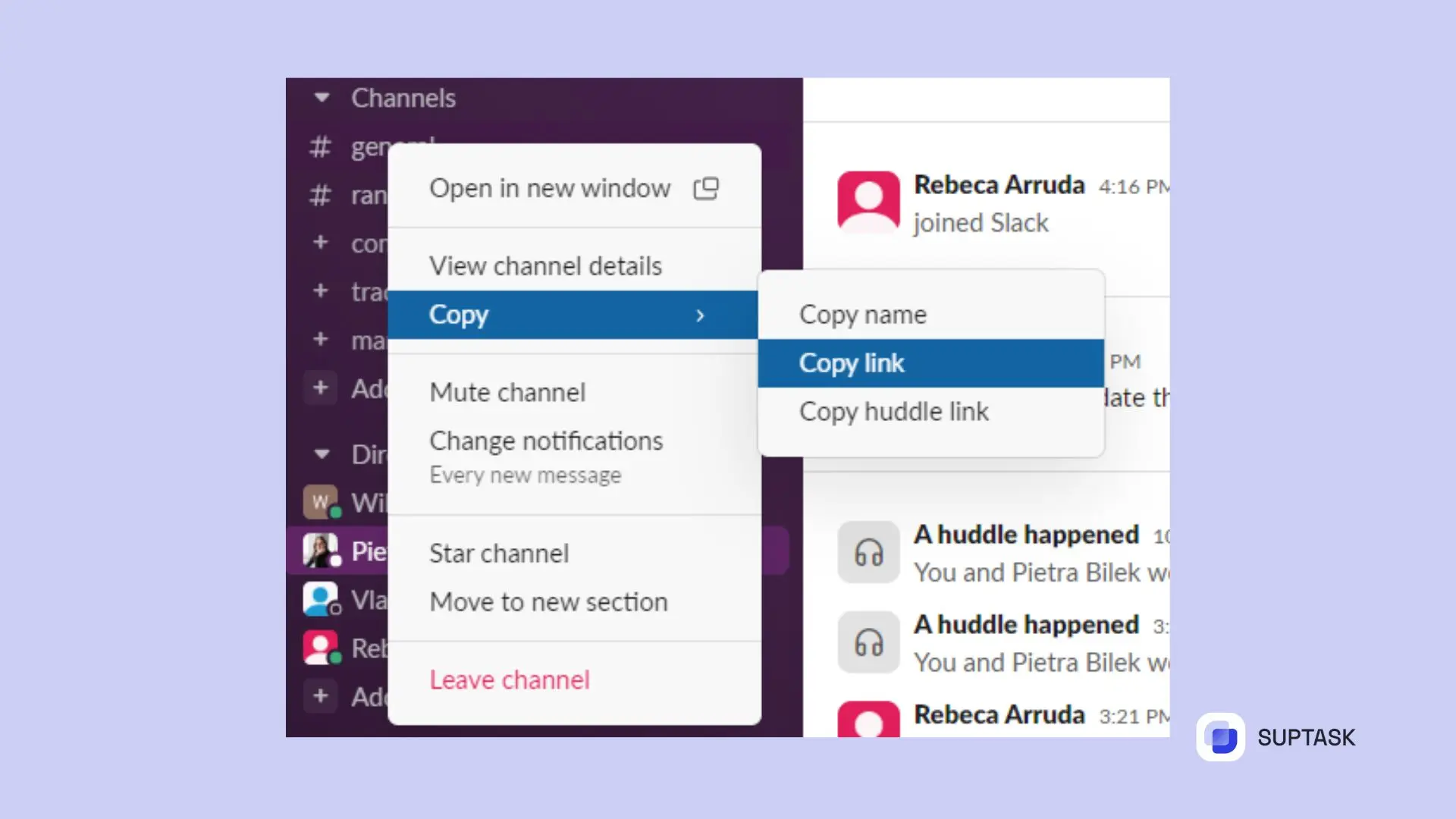The height and width of the screenshot is (819, 1456).
Task: Click the Suptask logo in the bottom corner
Action: click(1222, 736)
